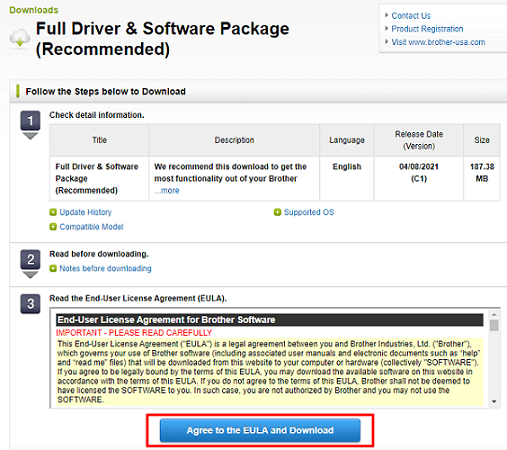Click the Size column header
Image resolution: width=507 pixels, height=450 pixels.
click(x=482, y=140)
